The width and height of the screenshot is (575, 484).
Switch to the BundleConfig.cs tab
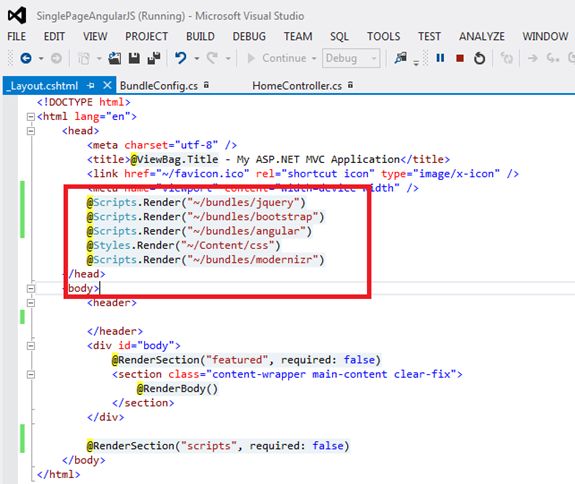pyautogui.click(x=159, y=86)
